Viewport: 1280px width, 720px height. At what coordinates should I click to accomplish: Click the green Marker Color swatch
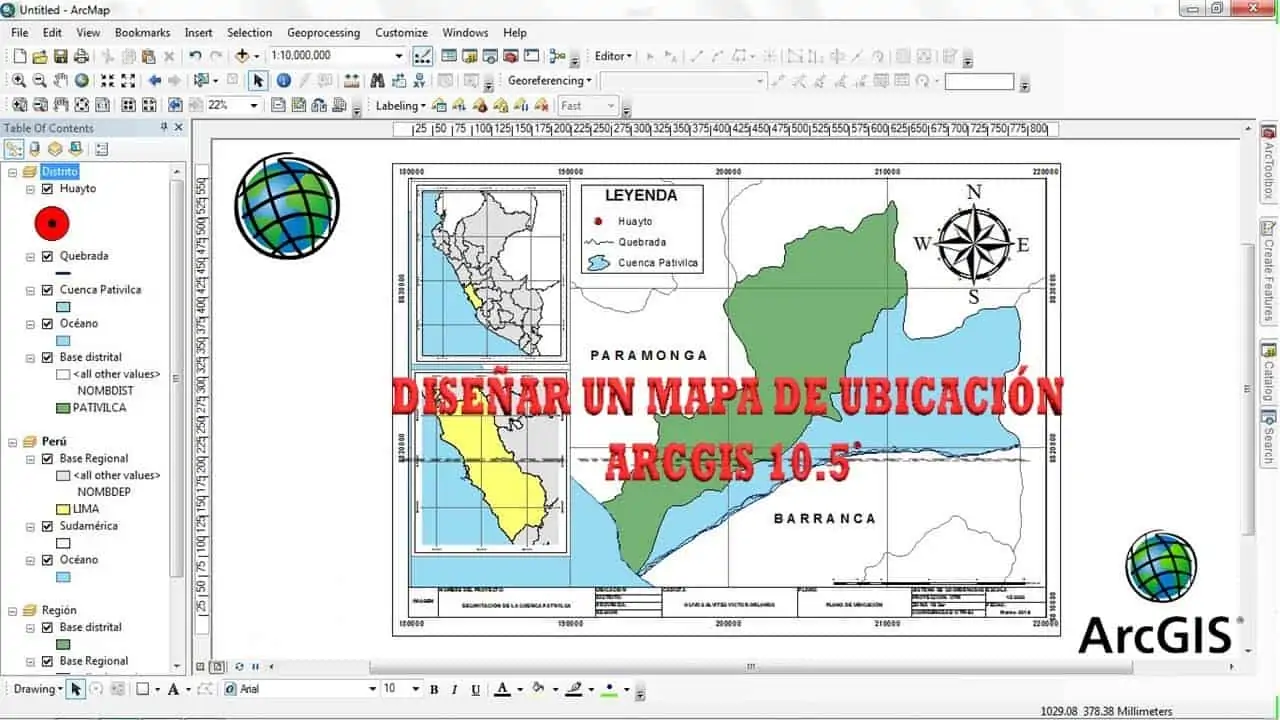[x=608, y=689]
